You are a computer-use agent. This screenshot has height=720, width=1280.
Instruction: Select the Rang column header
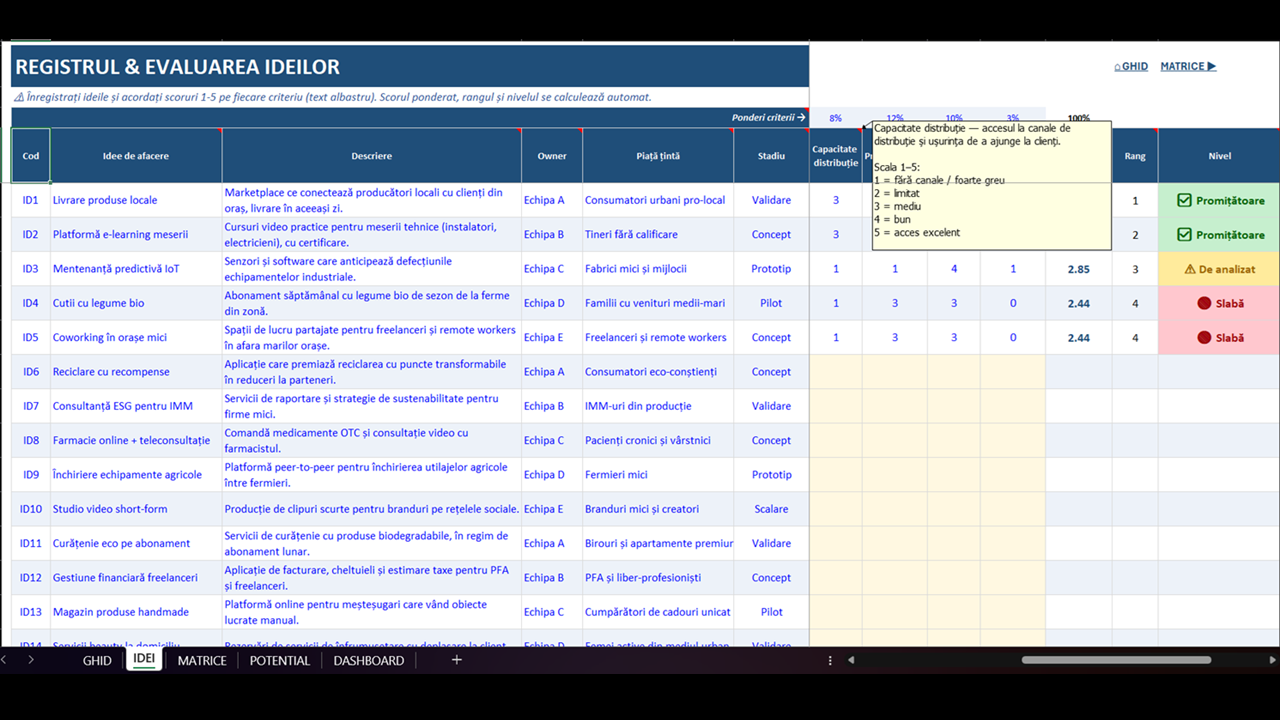click(1135, 156)
